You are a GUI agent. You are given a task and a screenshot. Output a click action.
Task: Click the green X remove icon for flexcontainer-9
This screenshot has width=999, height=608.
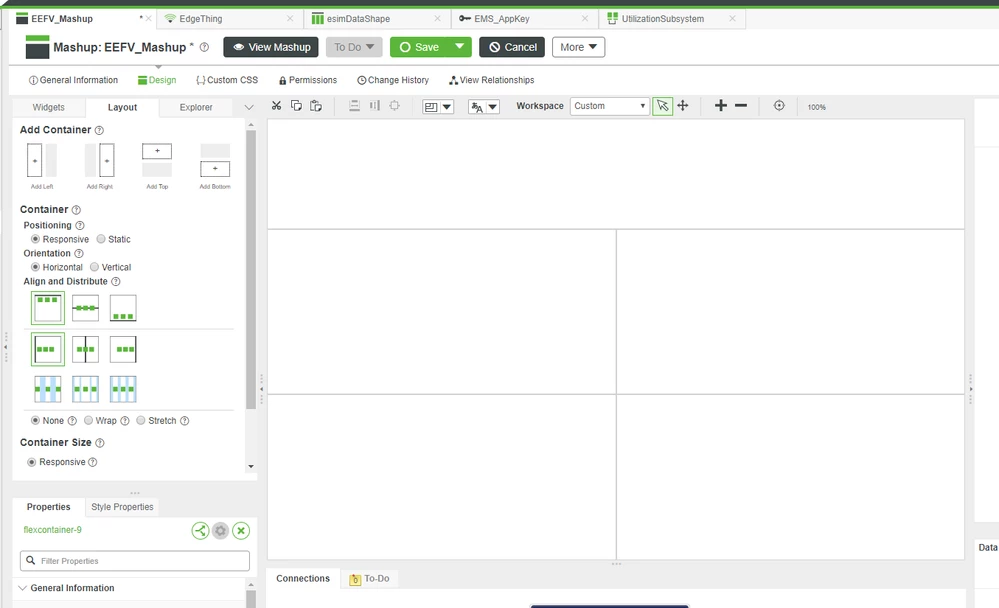coord(241,530)
